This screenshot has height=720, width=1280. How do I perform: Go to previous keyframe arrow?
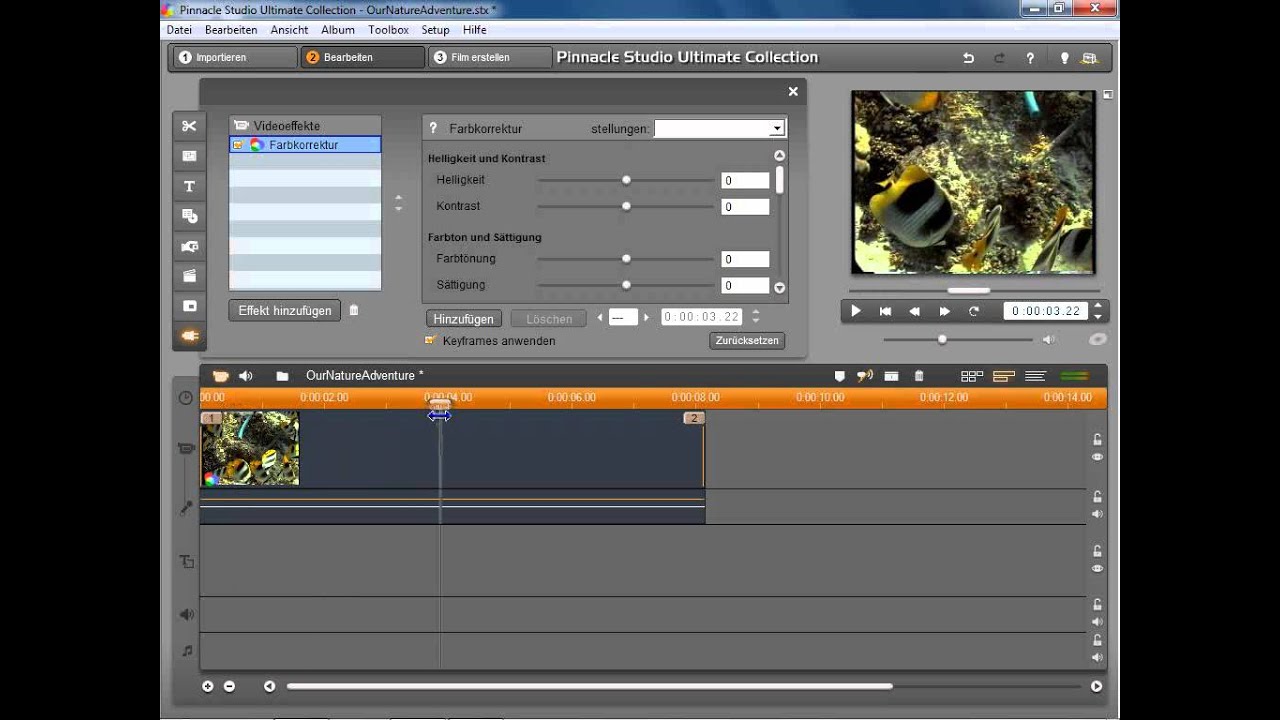pos(600,318)
